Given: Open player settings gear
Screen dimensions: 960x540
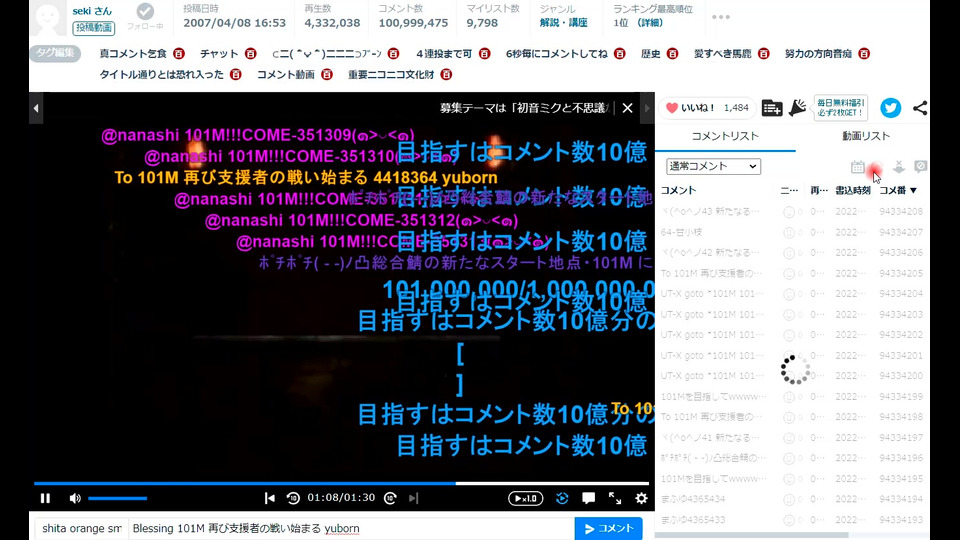Looking at the screenshot, I should point(641,498).
